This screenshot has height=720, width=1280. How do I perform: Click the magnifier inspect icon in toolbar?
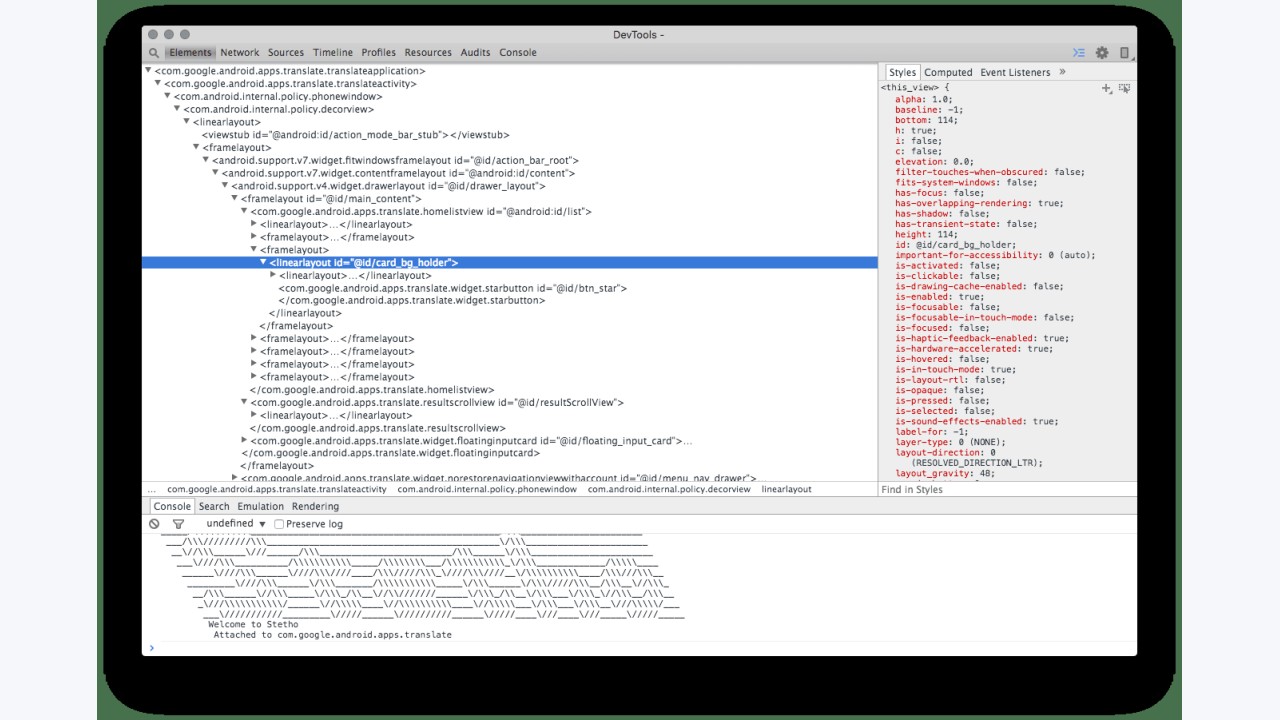(x=154, y=53)
